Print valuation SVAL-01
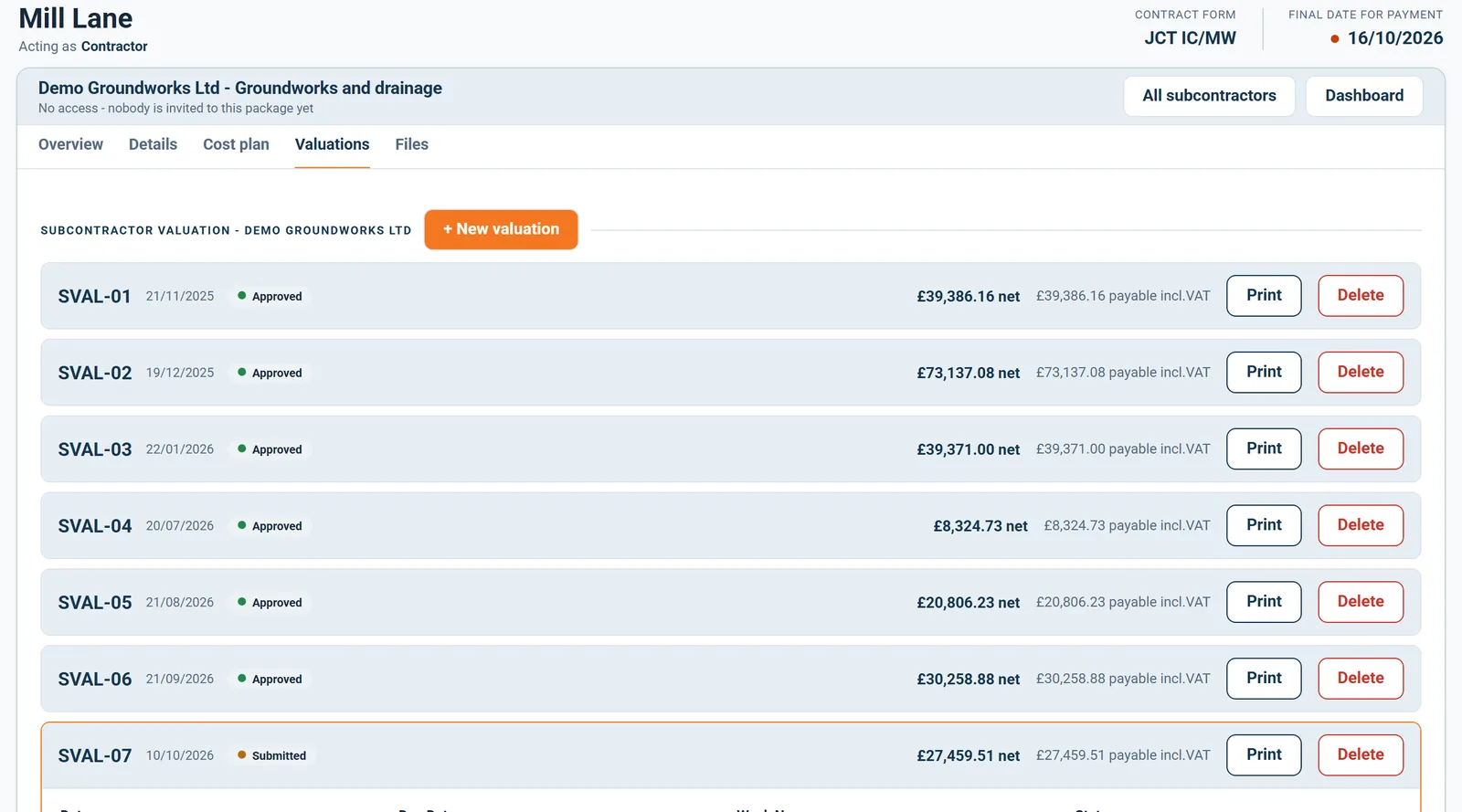This screenshot has height=812, width=1462. click(x=1264, y=296)
